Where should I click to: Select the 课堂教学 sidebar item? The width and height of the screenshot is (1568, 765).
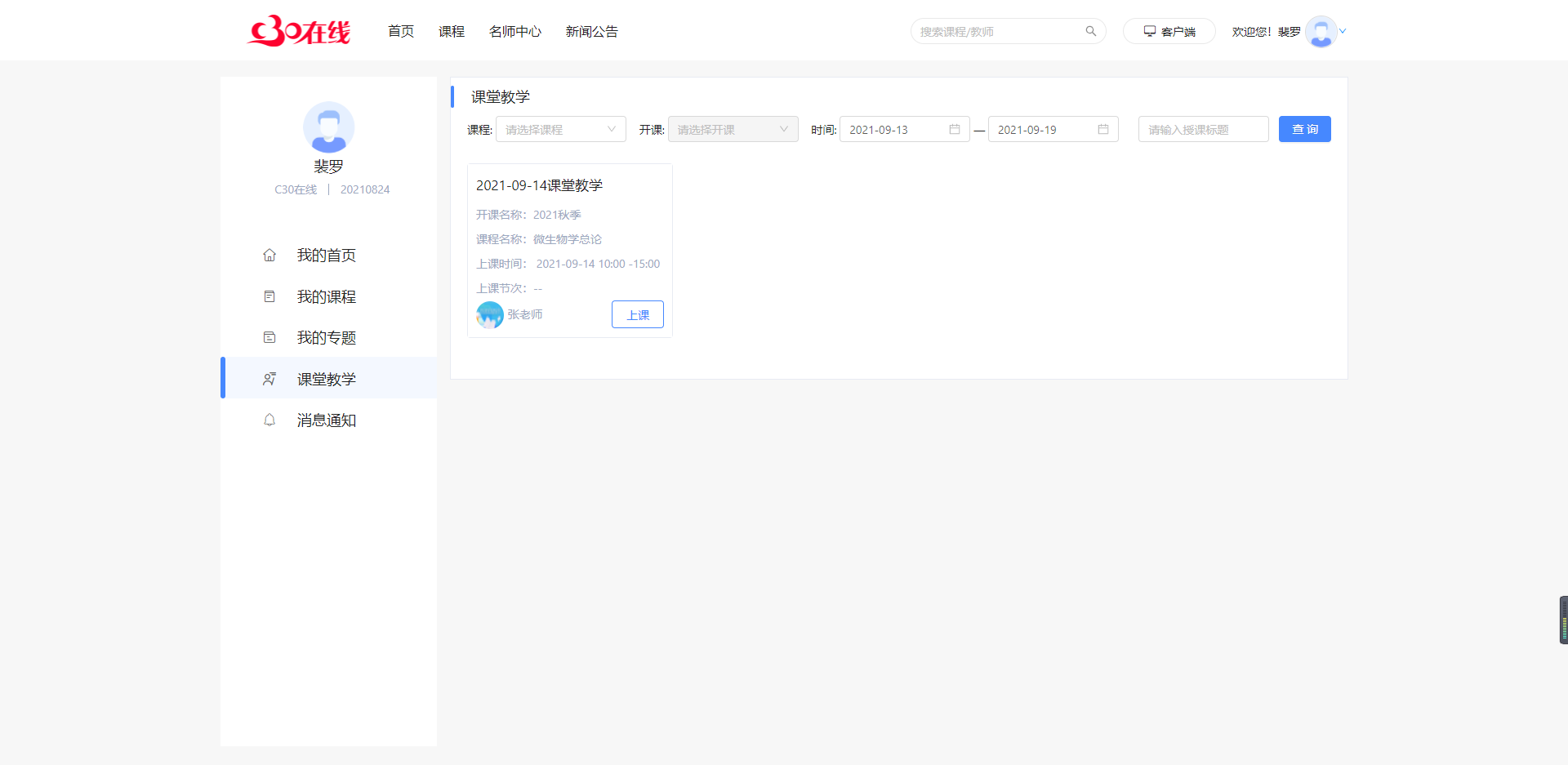pyautogui.click(x=327, y=378)
